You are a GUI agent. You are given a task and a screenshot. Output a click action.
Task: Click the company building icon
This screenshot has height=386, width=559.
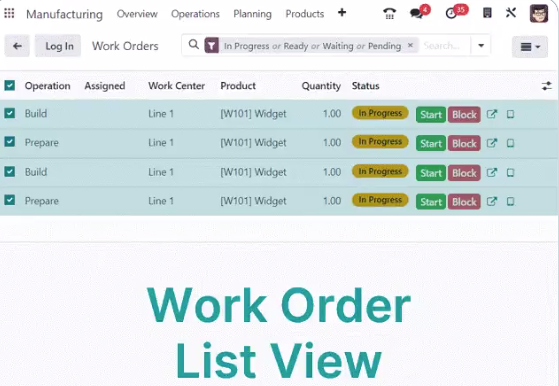tap(487, 13)
